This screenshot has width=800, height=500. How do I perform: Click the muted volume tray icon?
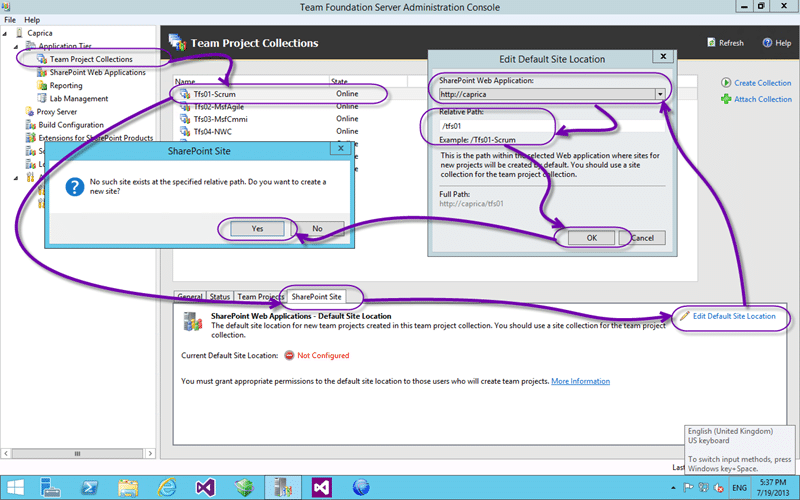pyautogui.click(x=719, y=488)
